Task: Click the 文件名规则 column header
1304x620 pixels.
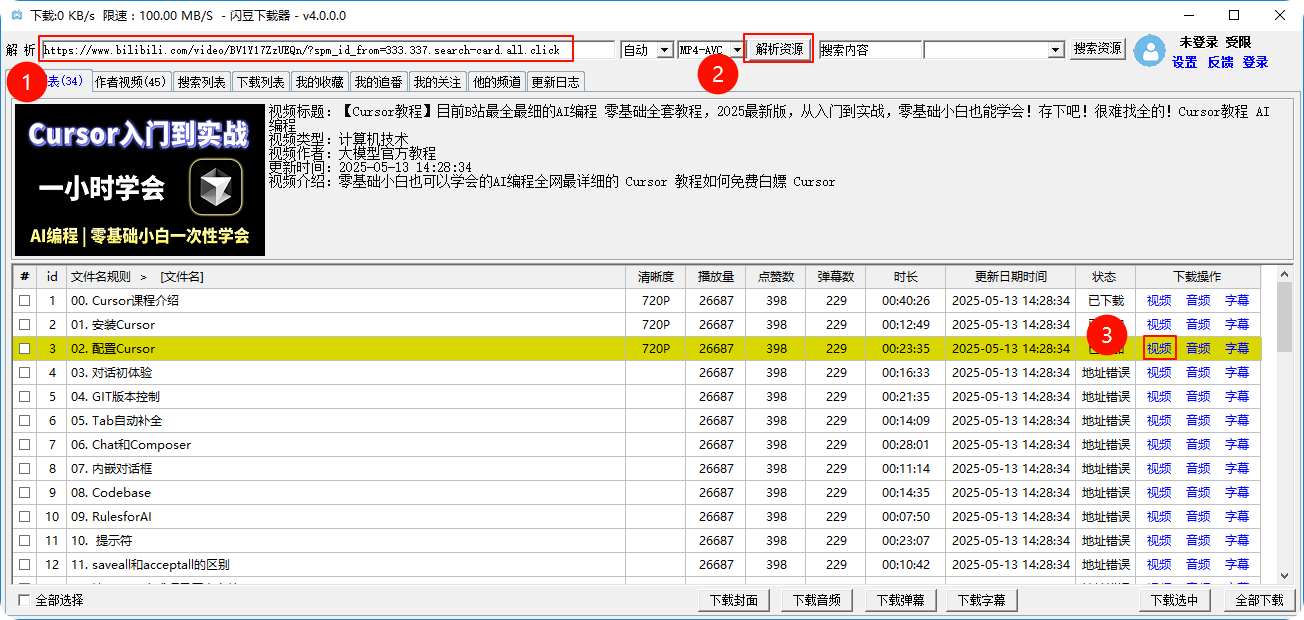Action: pos(346,277)
